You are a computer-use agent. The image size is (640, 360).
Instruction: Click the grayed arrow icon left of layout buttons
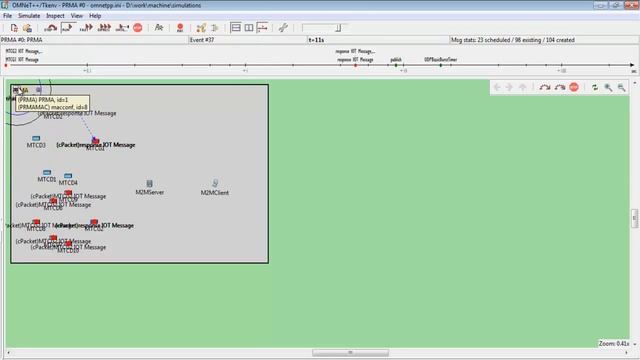click(x=215, y=28)
